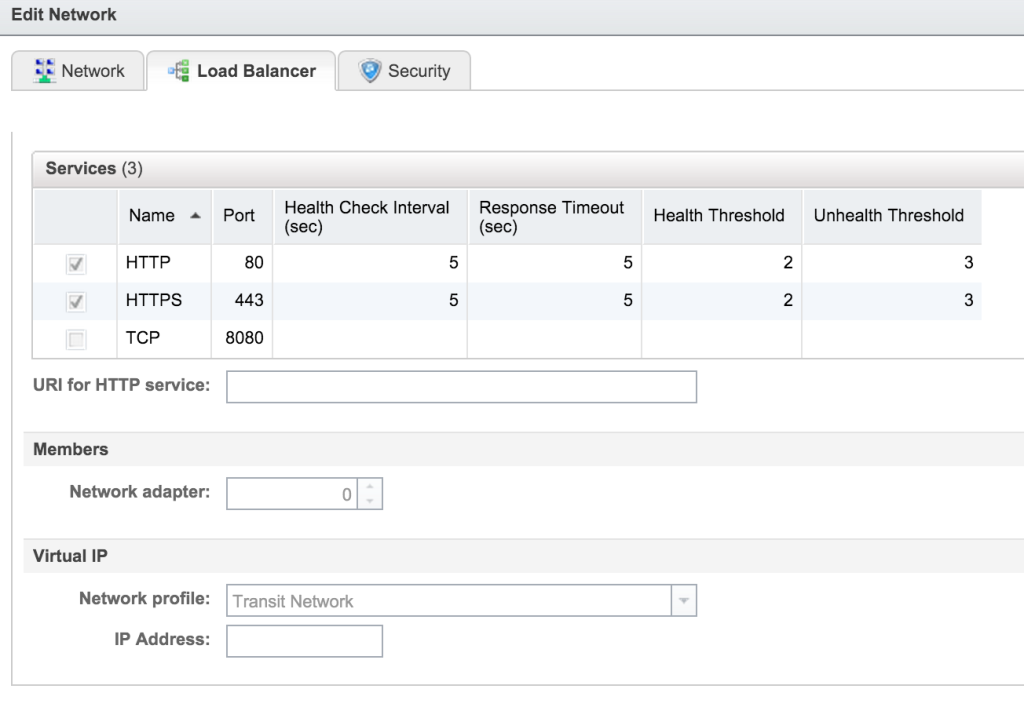Toggle the HTTPS service checkbox

click(76, 301)
